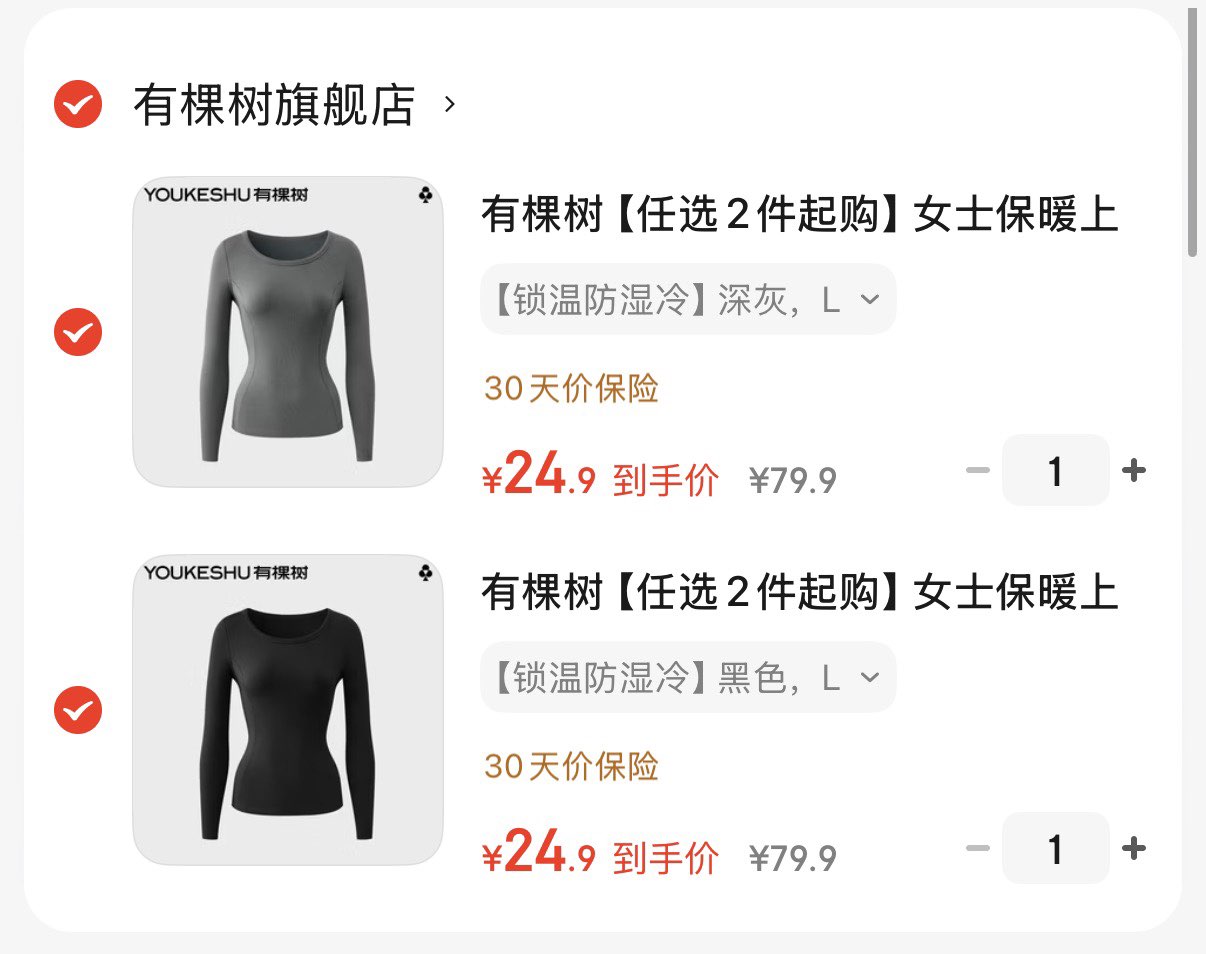Increase quantity of the 黑色 item with plus
1206x954 pixels.
click(x=1134, y=849)
